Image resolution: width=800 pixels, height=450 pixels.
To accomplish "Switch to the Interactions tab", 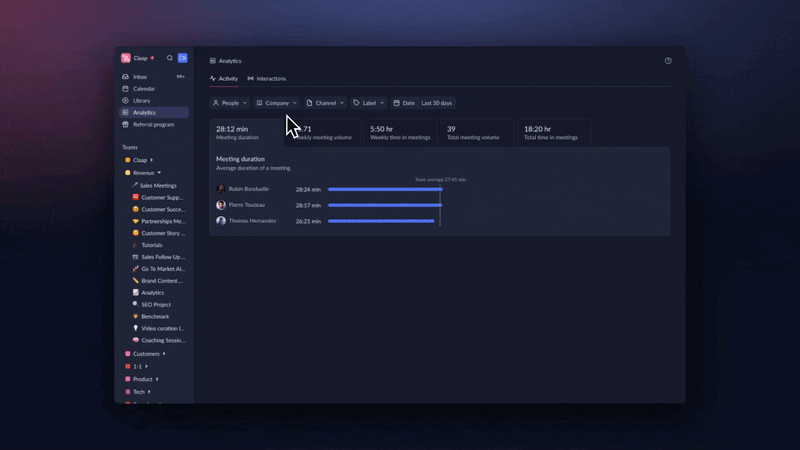I will pos(267,79).
